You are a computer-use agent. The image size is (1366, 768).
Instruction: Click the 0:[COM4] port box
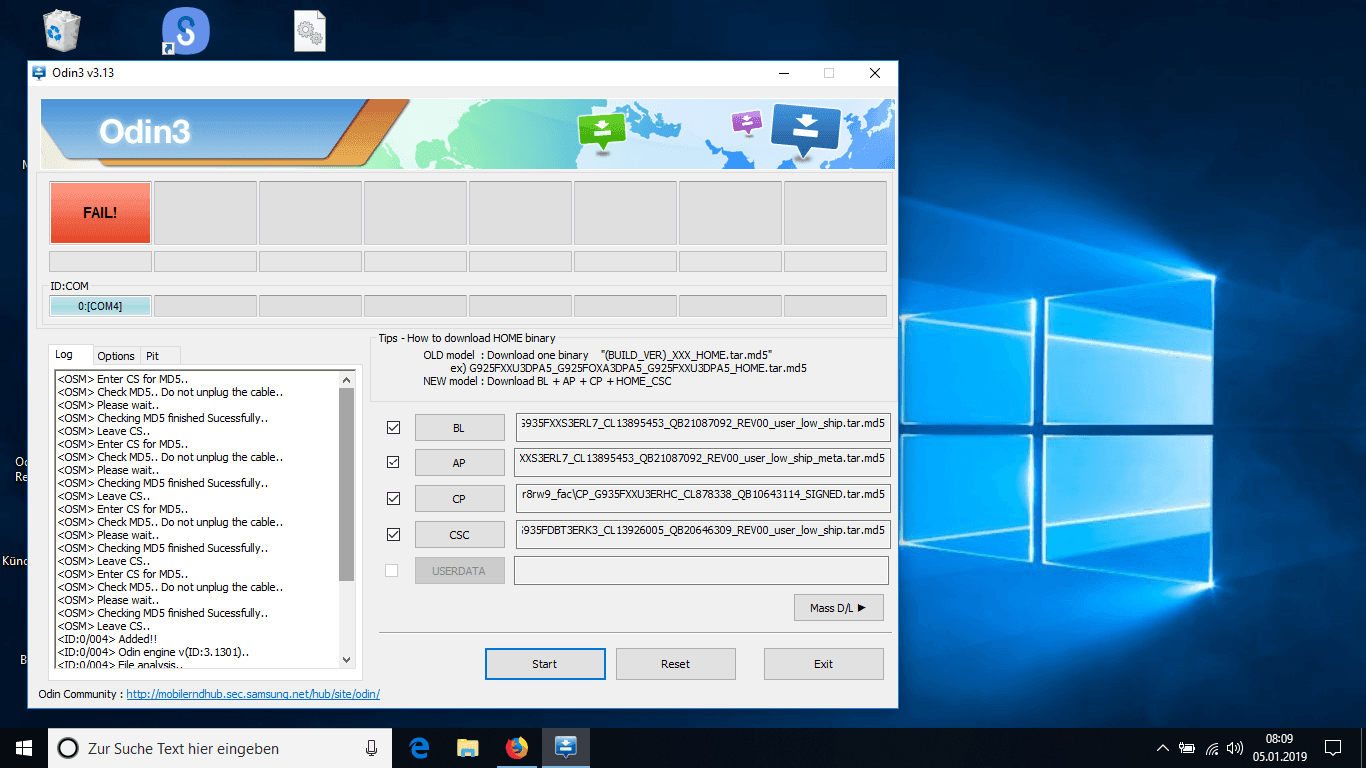(x=100, y=306)
